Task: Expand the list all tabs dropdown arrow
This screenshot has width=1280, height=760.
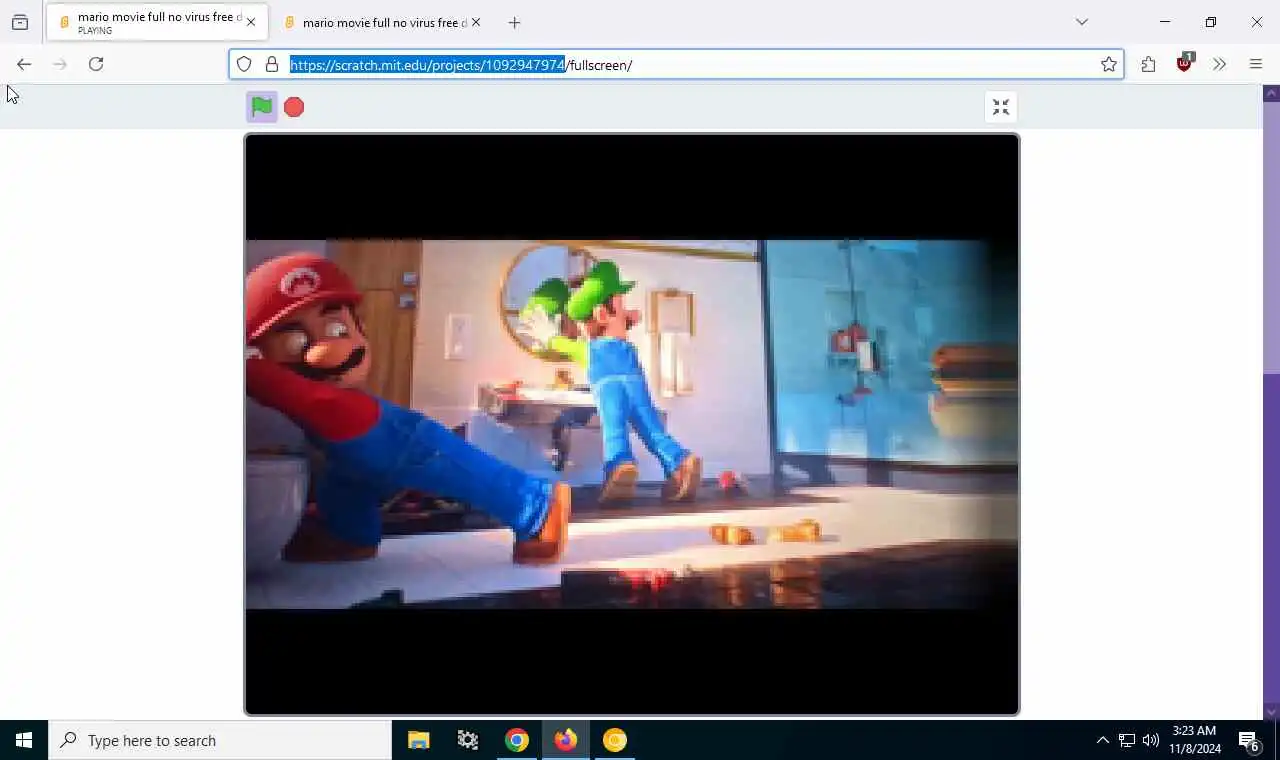Action: coord(1082,22)
